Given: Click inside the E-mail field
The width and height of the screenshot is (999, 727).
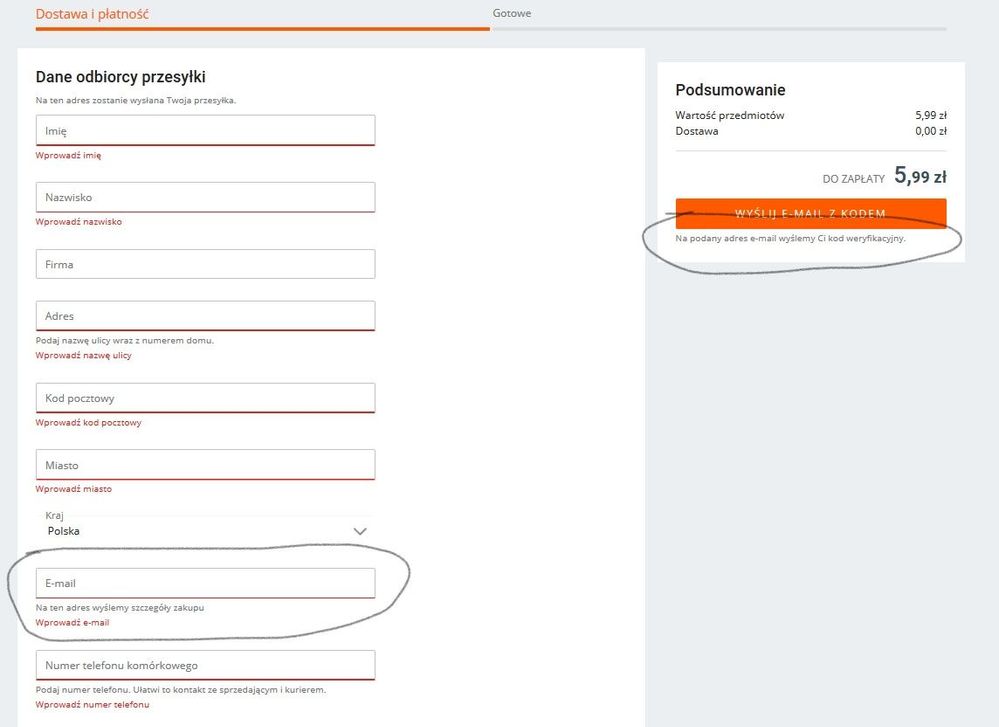Looking at the screenshot, I should [x=205, y=583].
